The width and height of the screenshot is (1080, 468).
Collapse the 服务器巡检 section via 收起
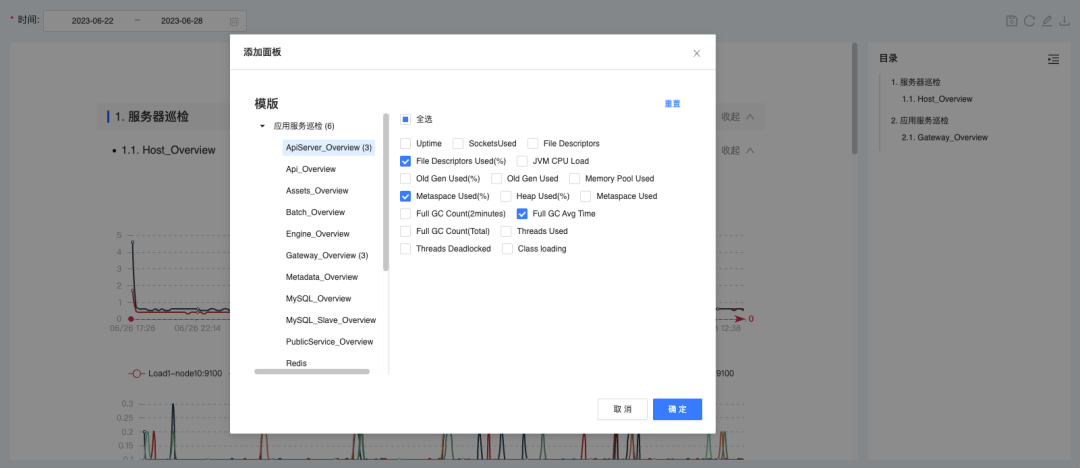(x=737, y=116)
